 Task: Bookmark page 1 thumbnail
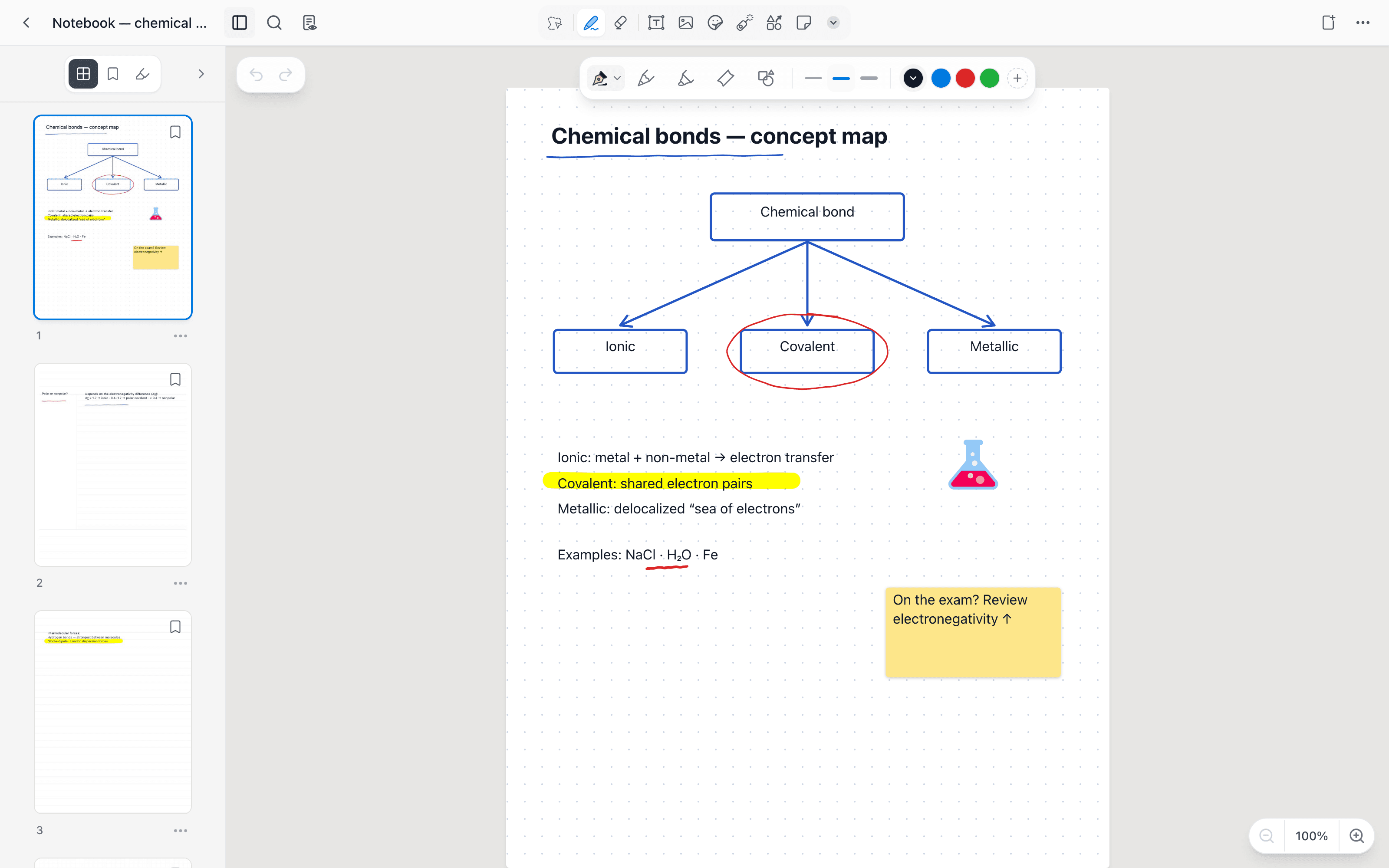pos(175,132)
